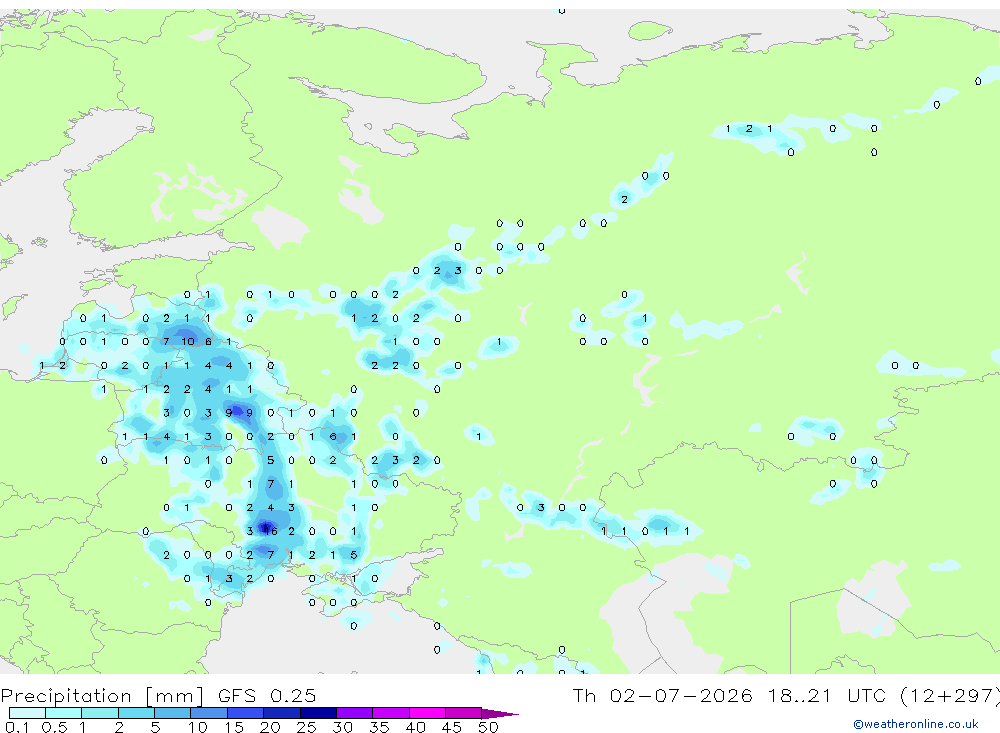Image resolution: width=1000 pixels, height=733 pixels.
Task: Click the '10' value between 7 and 6 on map
Action: (x=188, y=341)
